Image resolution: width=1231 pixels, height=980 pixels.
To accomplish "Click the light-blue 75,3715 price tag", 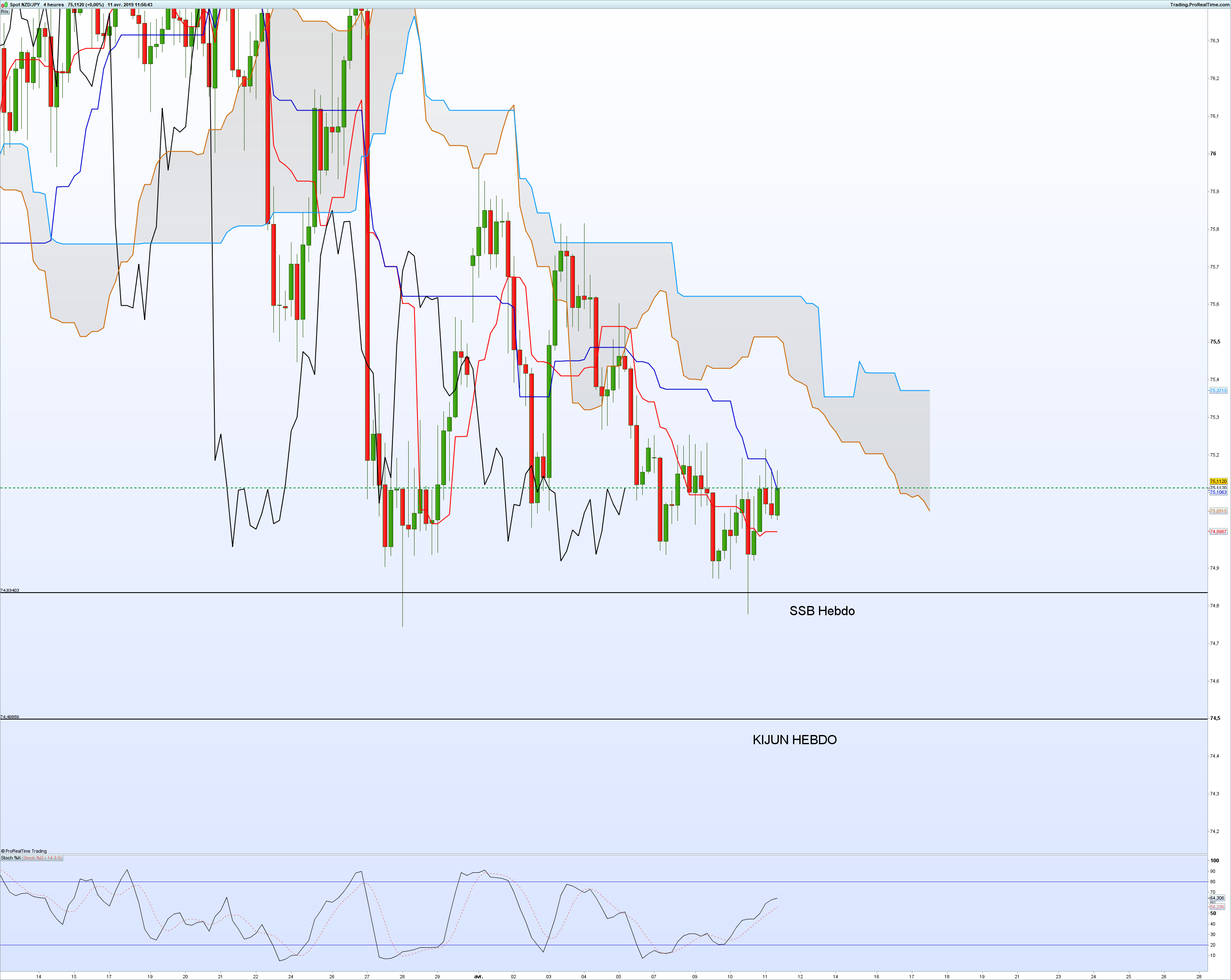I will click(x=1218, y=391).
